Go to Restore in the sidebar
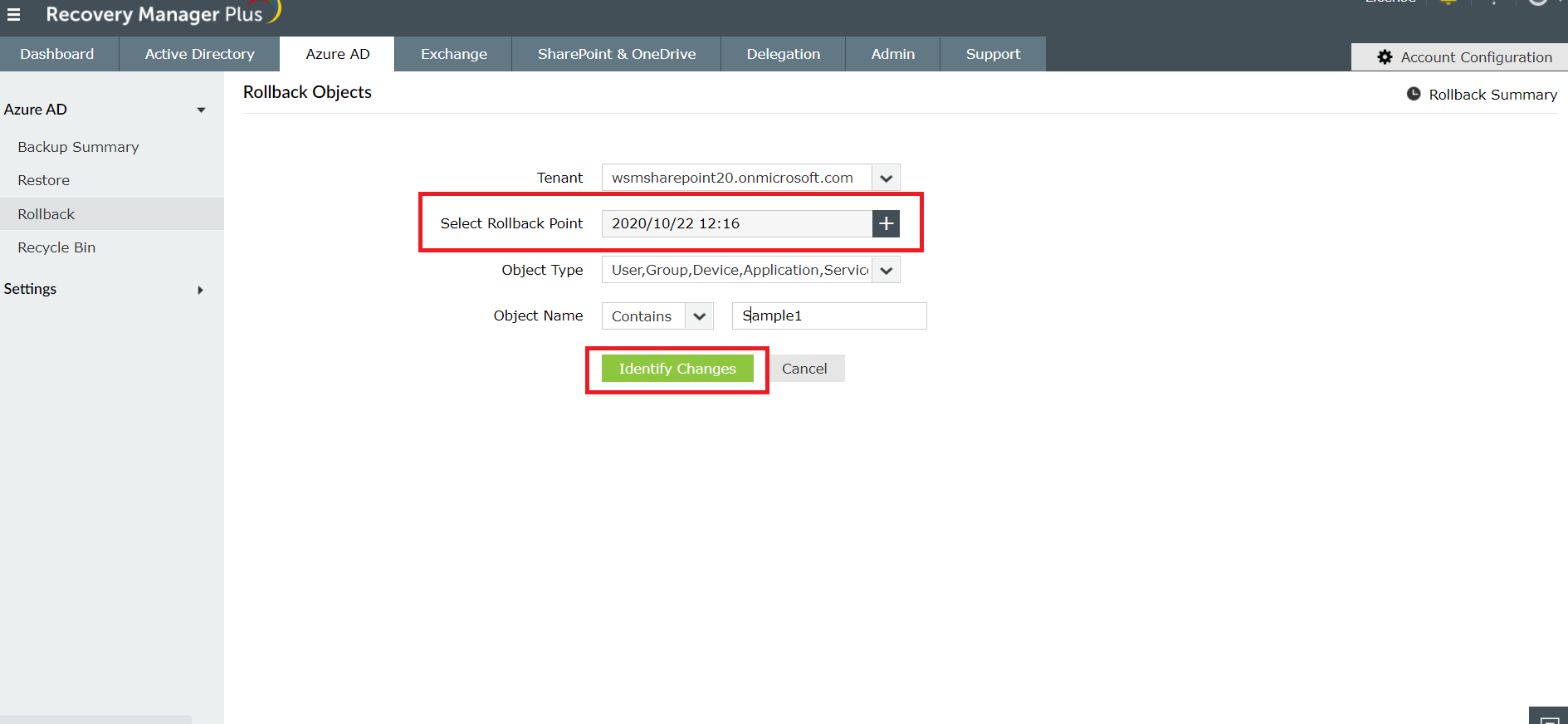The width and height of the screenshot is (1568, 724). tap(43, 180)
